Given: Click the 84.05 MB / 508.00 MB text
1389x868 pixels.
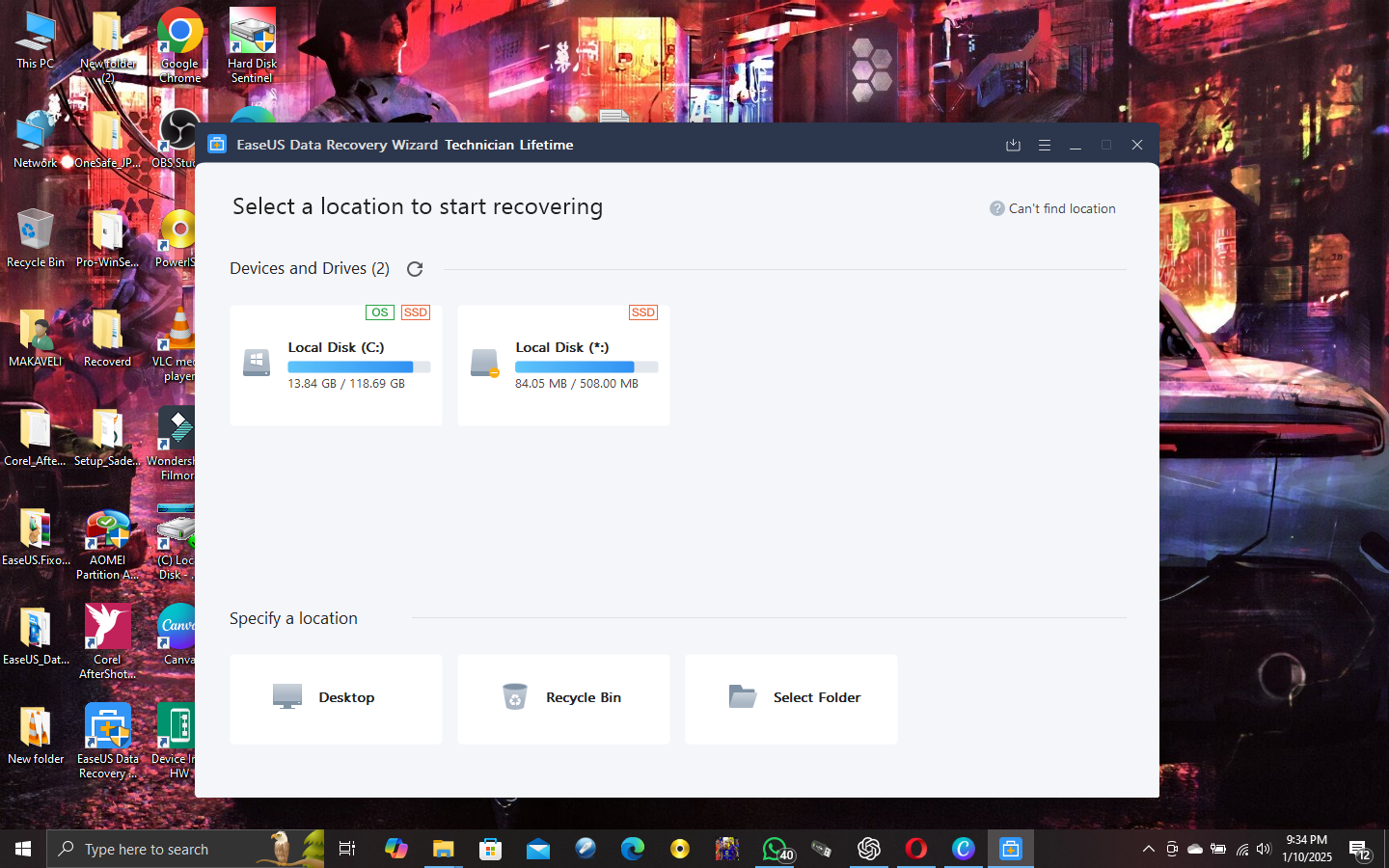Looking at the screenshot, I should point(577,384).
